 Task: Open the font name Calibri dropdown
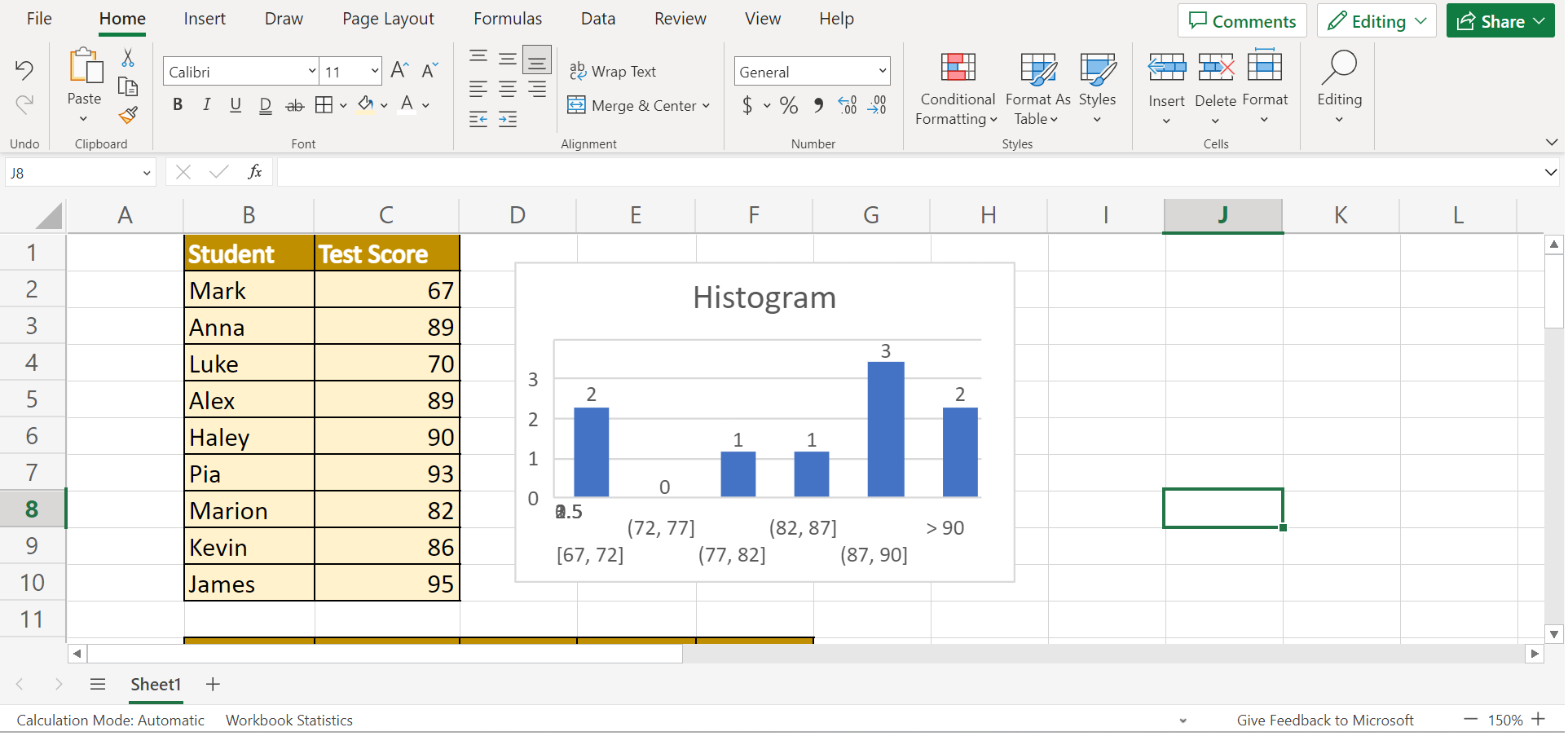311,72
